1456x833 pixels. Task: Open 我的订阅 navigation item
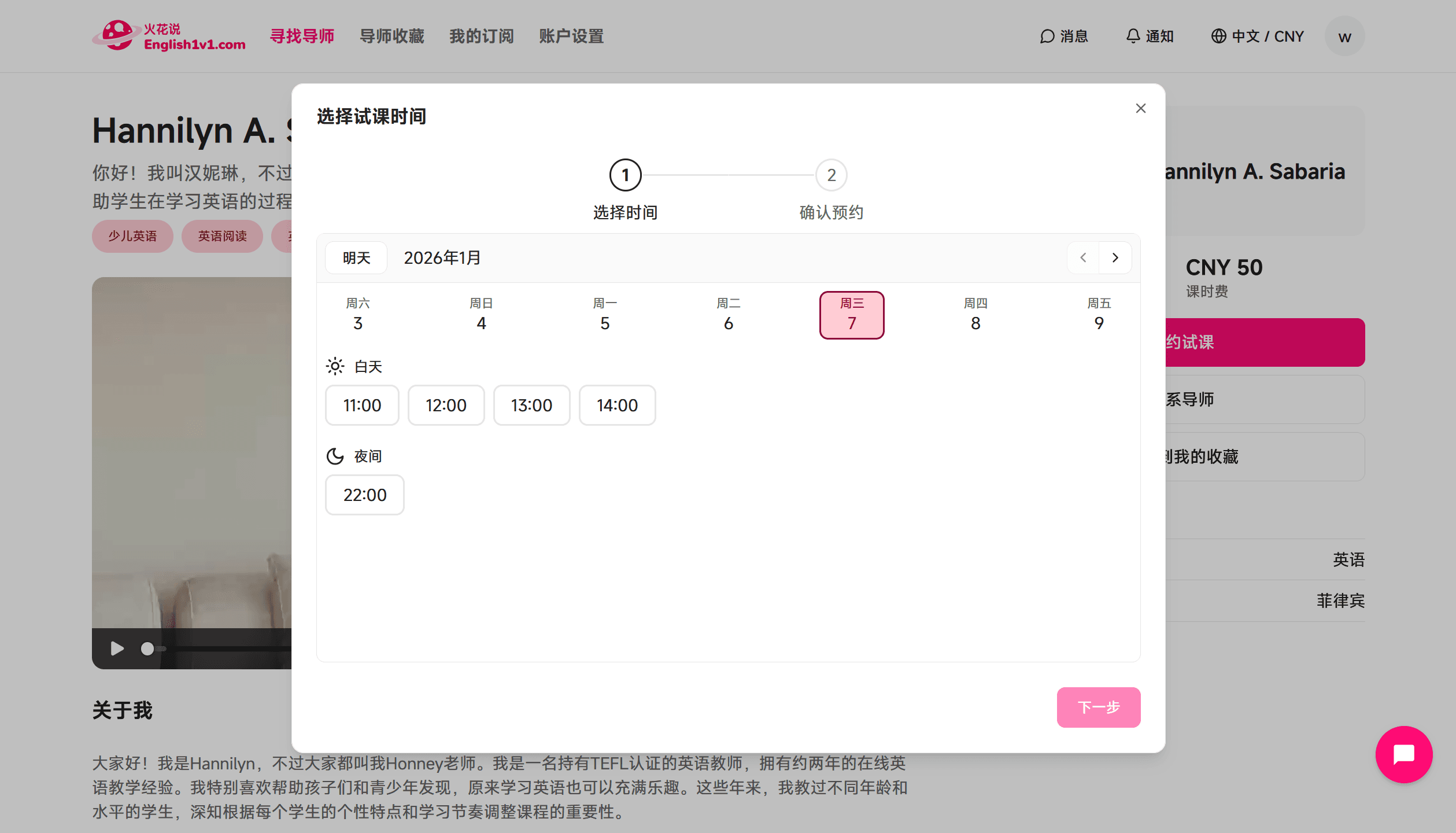click(x=481, y=36)
